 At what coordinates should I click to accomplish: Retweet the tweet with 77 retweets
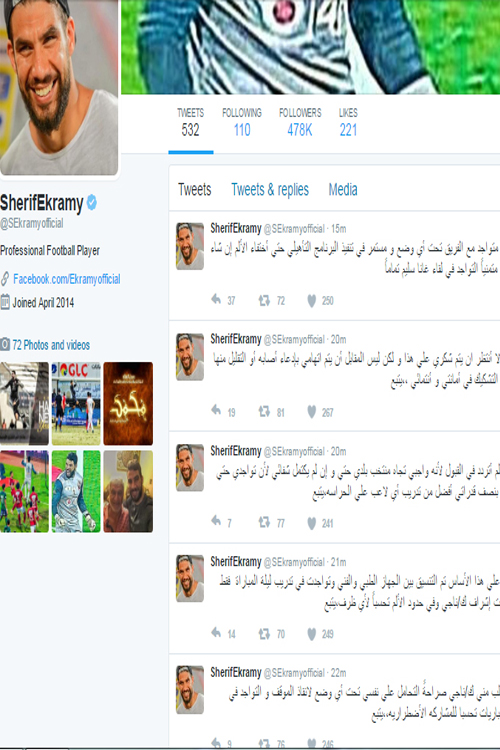click(264, 522)
